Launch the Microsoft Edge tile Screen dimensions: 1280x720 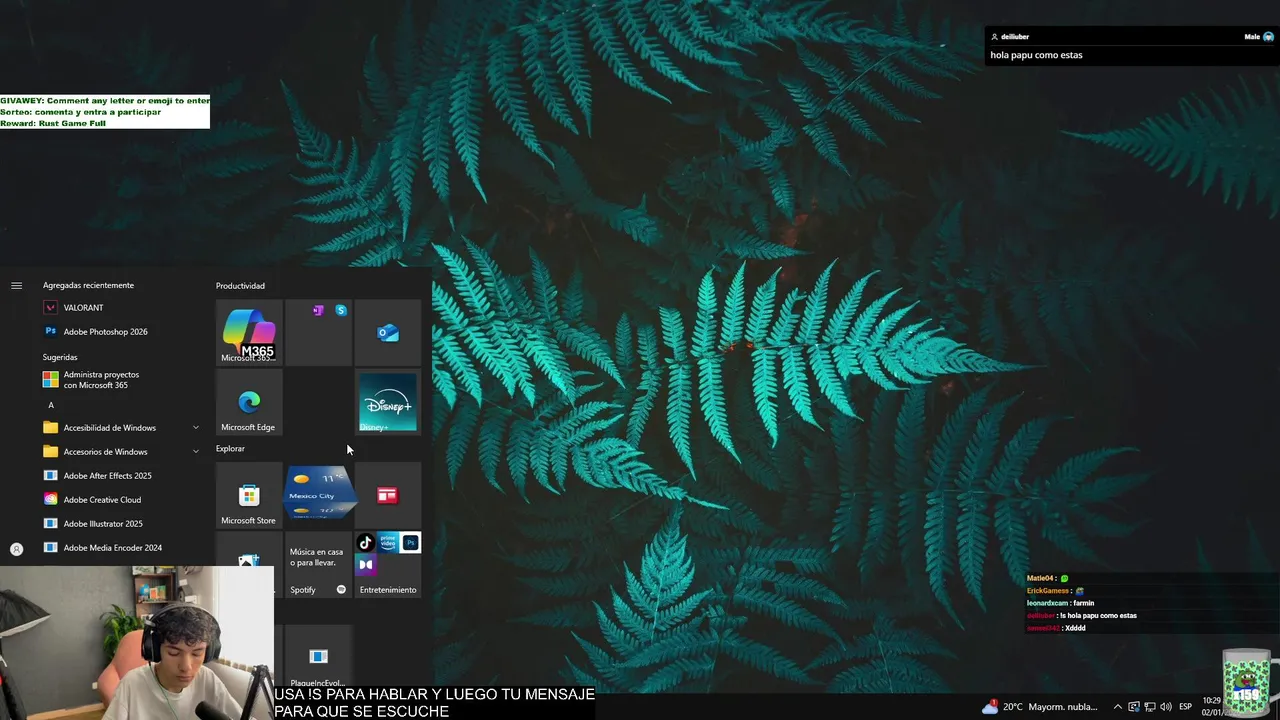[x=249, y=402]
